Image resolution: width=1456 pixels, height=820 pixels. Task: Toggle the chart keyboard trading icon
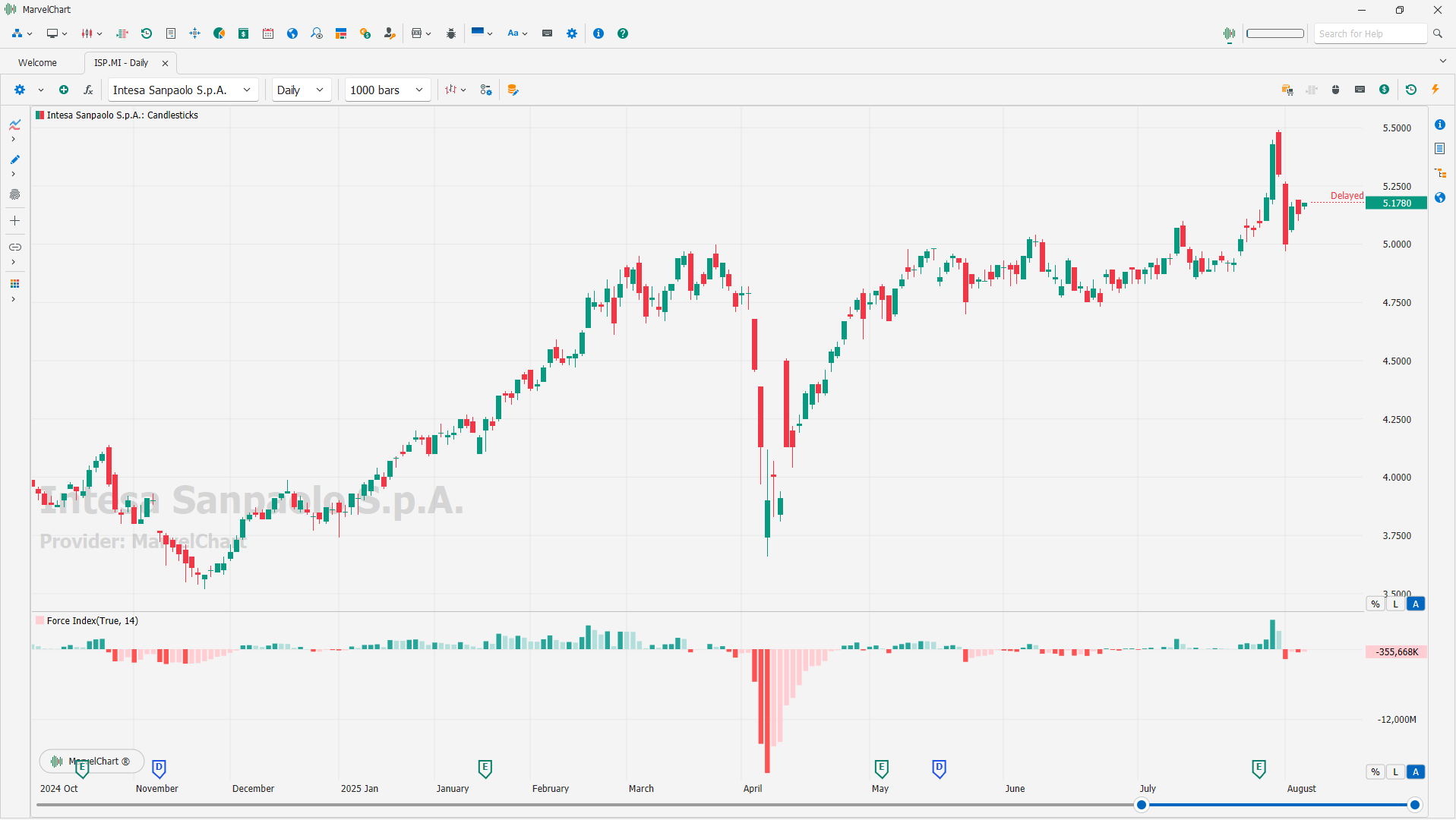click(1360, 90)
